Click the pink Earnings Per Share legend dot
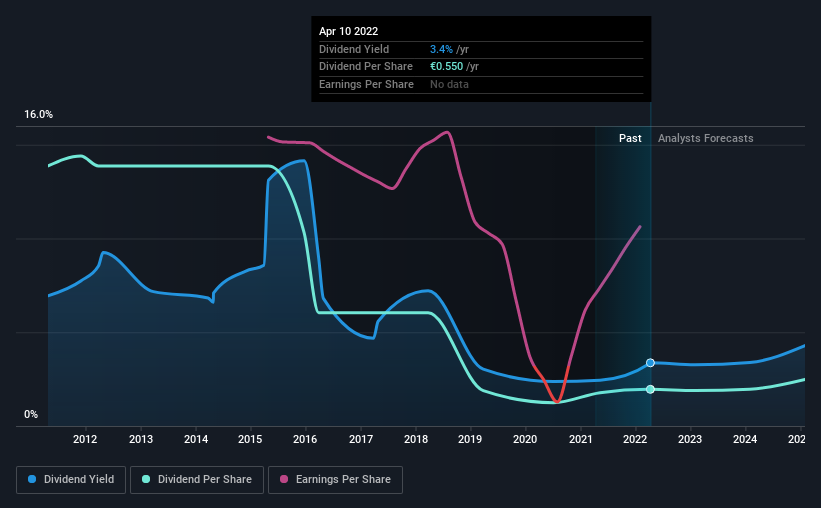 pos(284,479)
